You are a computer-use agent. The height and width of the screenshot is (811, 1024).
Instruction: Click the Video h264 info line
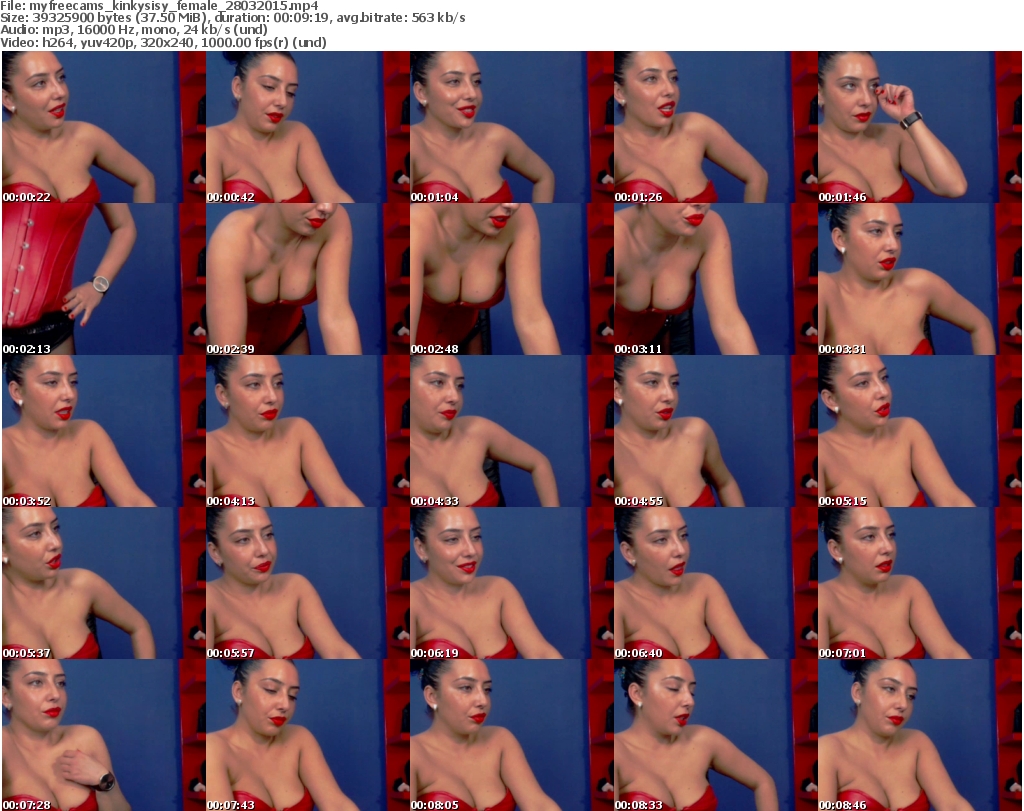pyautogui.click(x=163, y=42)
